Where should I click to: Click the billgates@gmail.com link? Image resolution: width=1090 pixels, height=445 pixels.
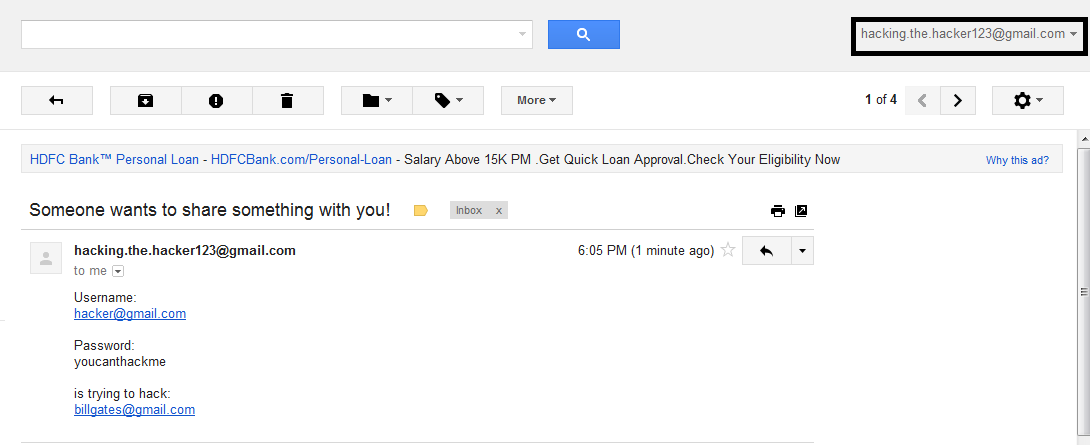click(x=134, y=410)
